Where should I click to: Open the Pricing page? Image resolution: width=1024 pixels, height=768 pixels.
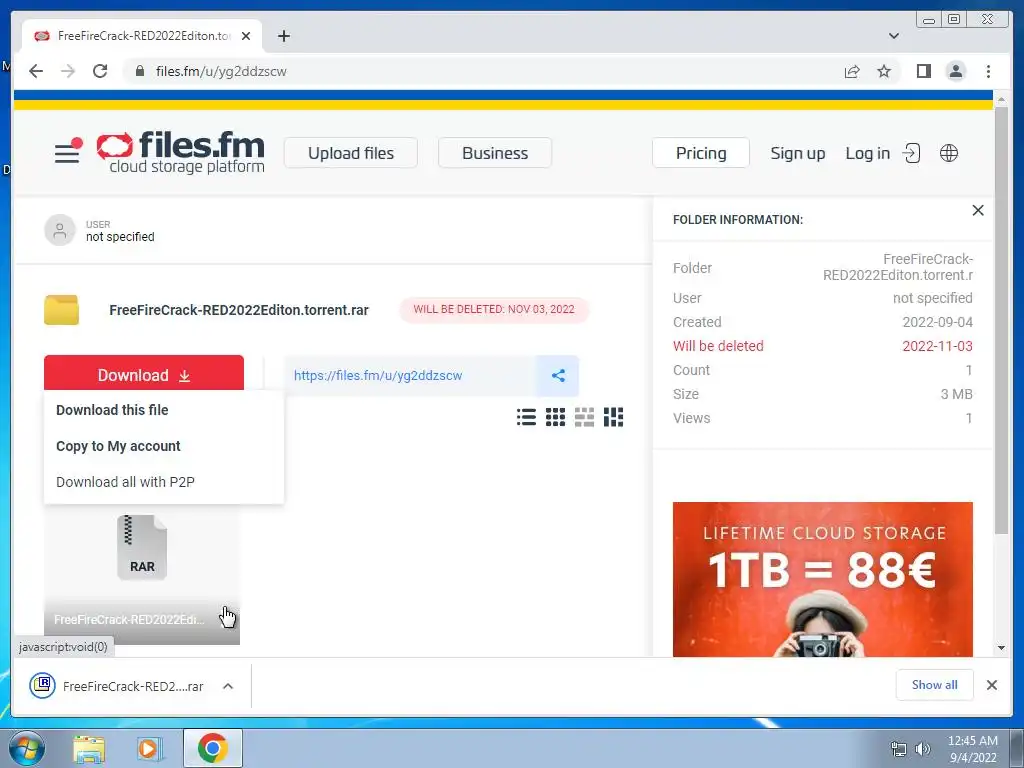point(701,153)
